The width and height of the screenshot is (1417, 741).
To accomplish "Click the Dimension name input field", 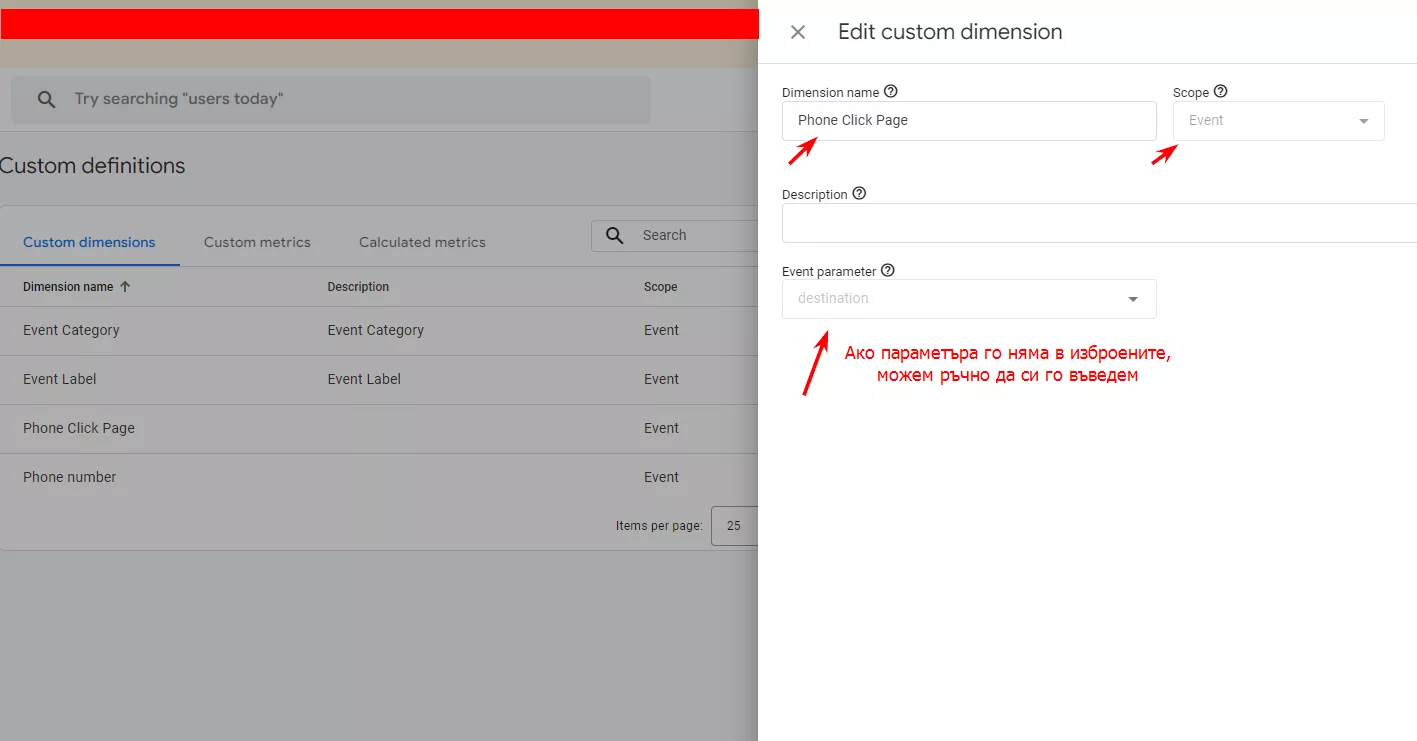I will coord(969,120).
